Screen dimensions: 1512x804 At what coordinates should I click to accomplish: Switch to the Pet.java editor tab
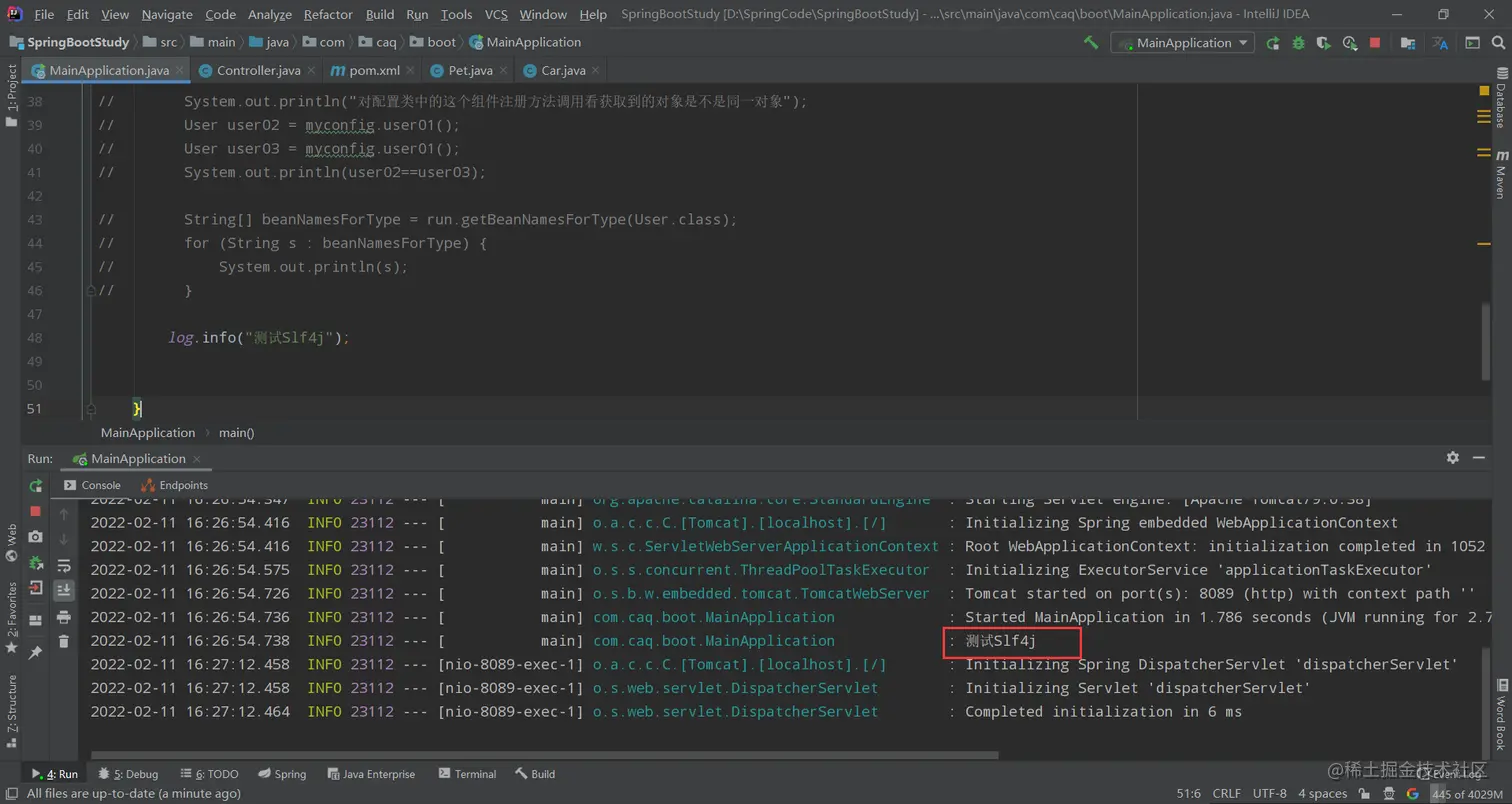pyautogui.click(x=469, y=71)
